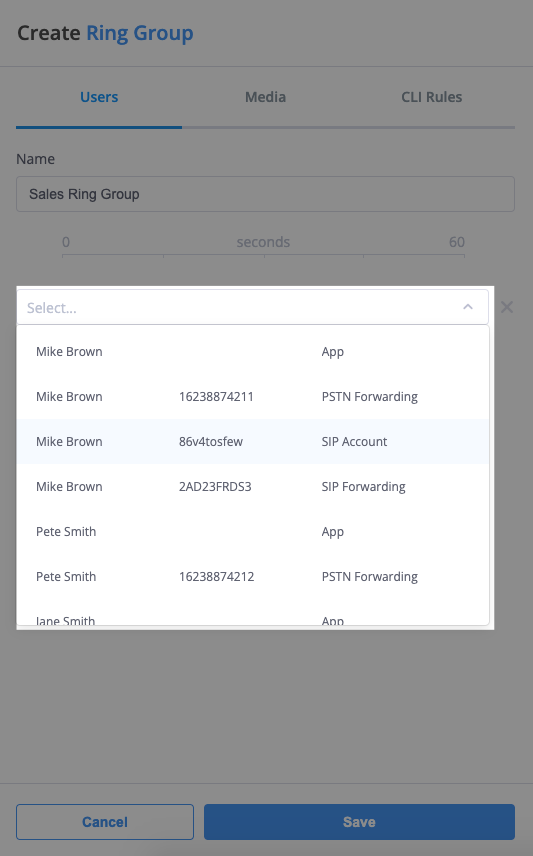Click the Create Ring Group heading
The width and height of the screenshot is (533, 856).
pos(105,33)
